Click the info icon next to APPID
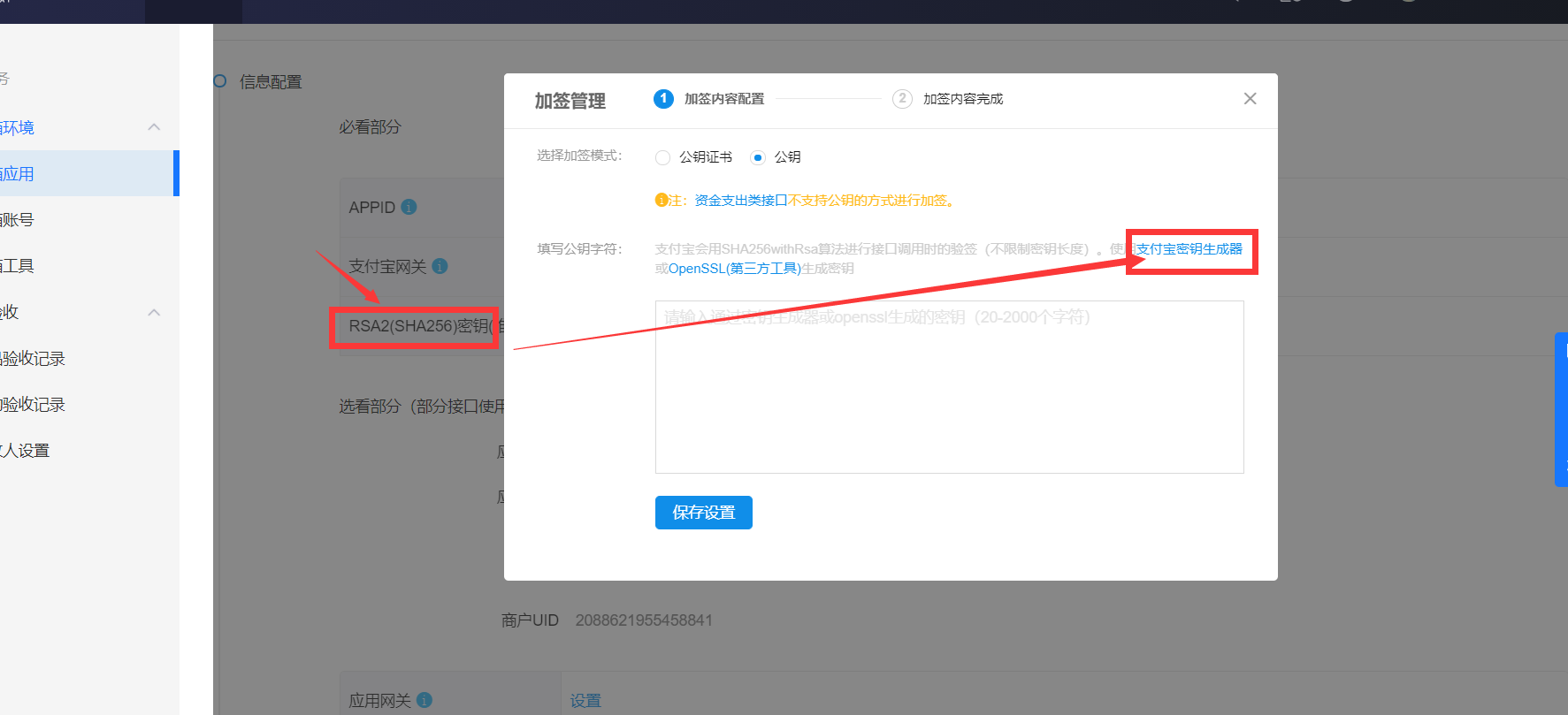 (x=409, y=207)
